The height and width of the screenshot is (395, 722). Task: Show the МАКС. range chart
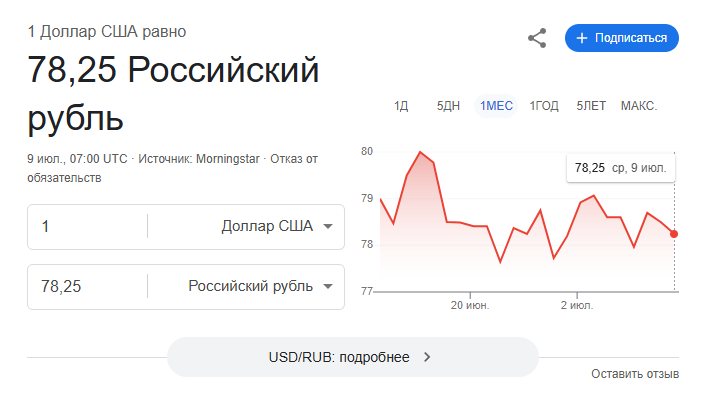pos(639,106)
